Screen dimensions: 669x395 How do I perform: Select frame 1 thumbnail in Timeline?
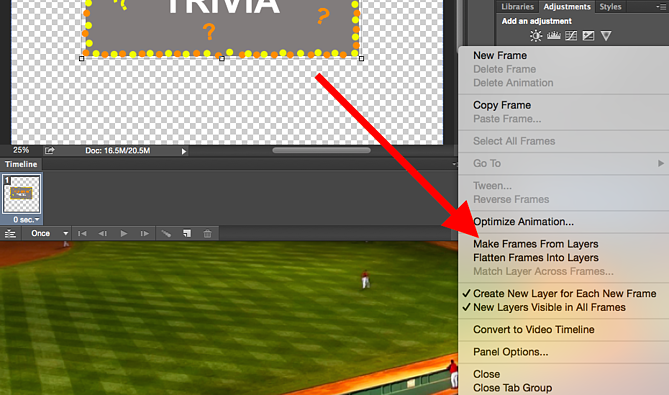22,194
